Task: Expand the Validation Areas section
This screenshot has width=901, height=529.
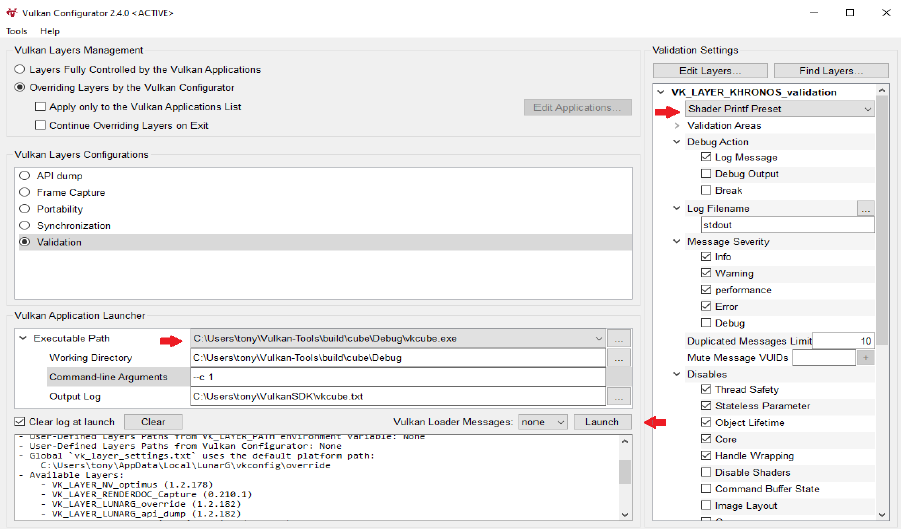Action: [677, 126]
